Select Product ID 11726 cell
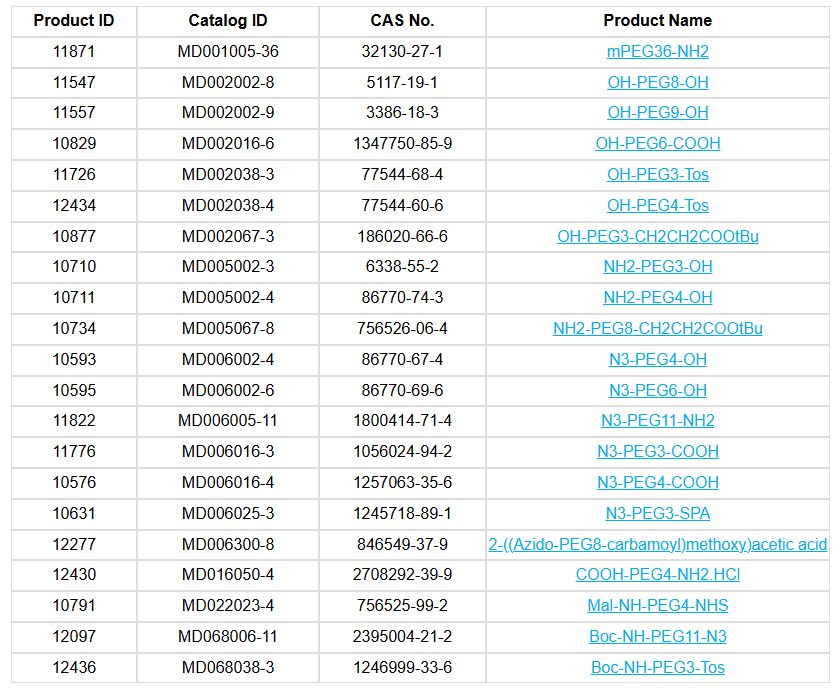835x694 pixels. (74, 174)
